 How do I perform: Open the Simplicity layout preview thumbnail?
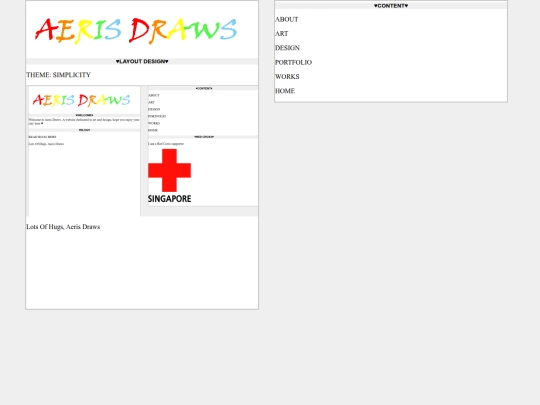(x=142, y=151)
